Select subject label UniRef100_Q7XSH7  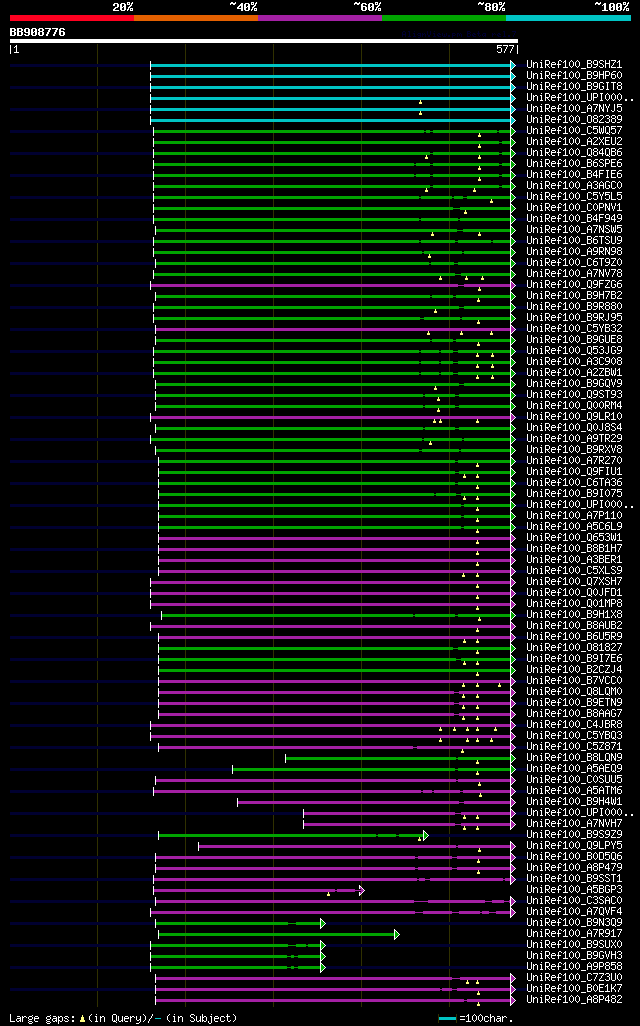(x=574, y=582)
